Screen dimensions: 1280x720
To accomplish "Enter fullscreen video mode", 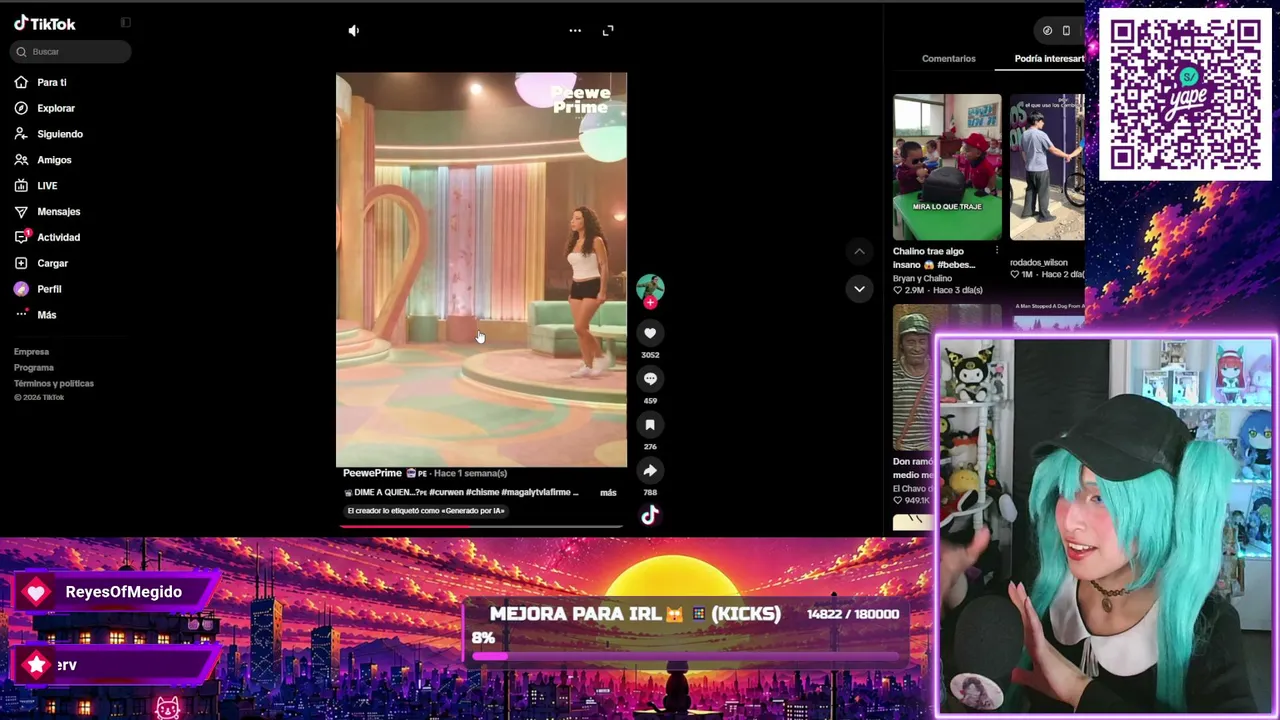I will pyautogui.click(x=608, y=31).
